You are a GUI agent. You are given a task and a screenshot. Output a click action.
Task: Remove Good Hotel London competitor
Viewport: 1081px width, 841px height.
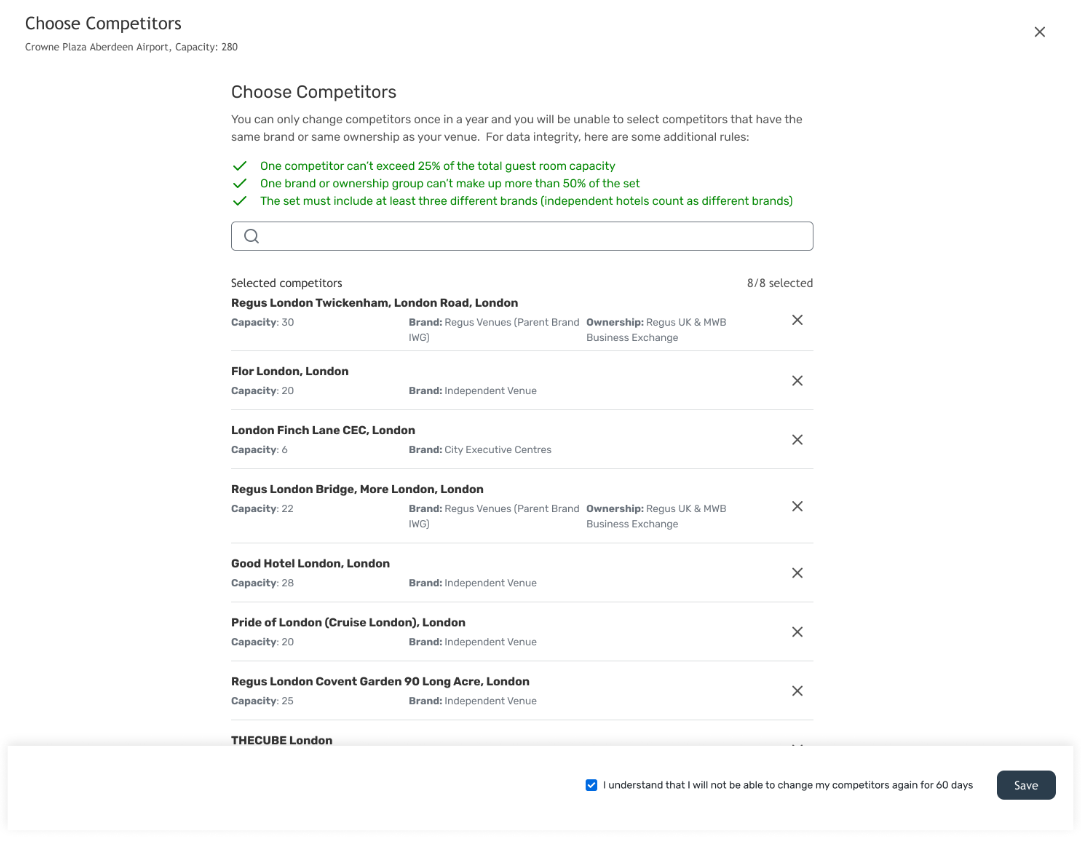(797, 573)
